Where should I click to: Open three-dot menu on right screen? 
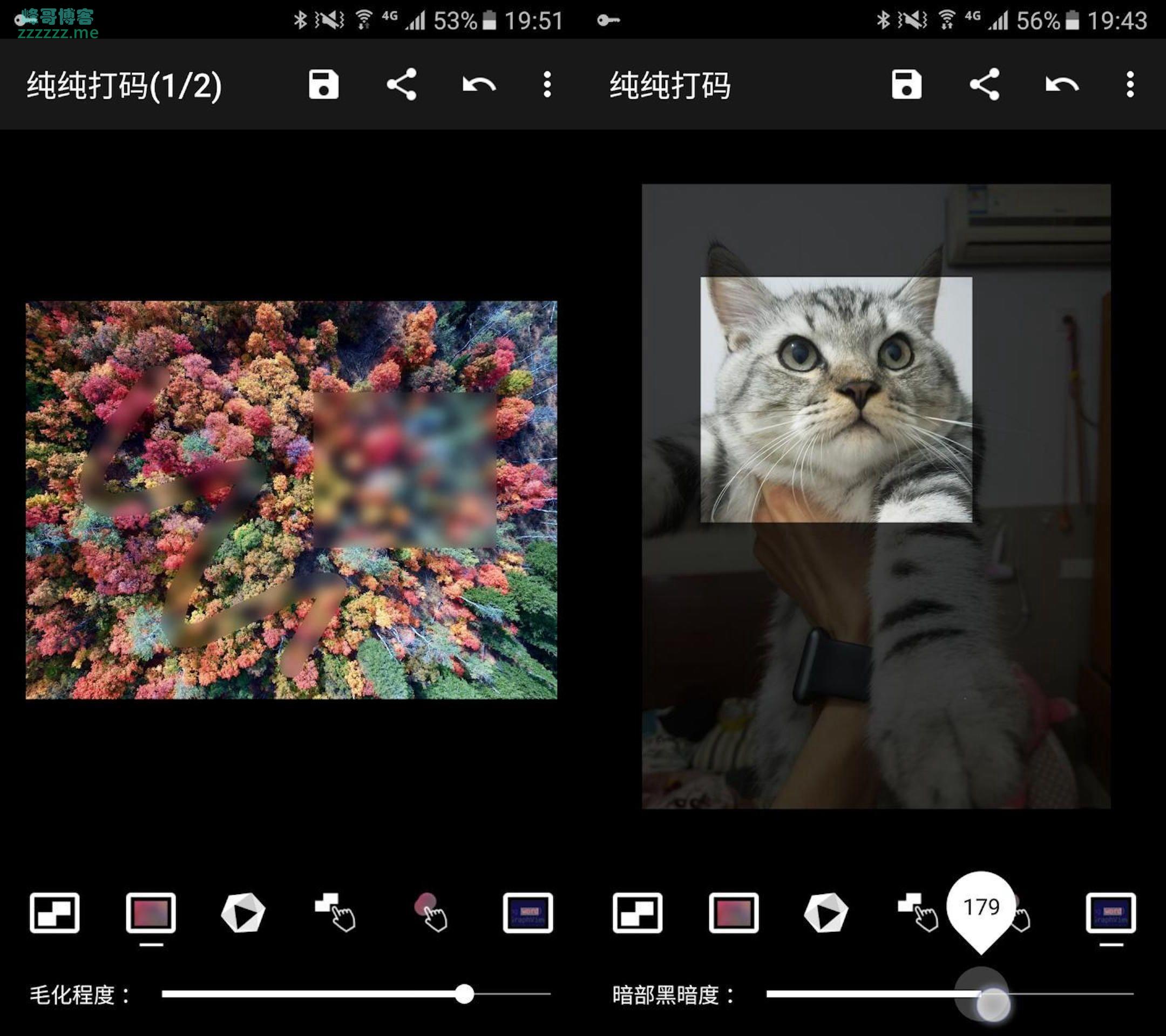[x=1130, y=85]
